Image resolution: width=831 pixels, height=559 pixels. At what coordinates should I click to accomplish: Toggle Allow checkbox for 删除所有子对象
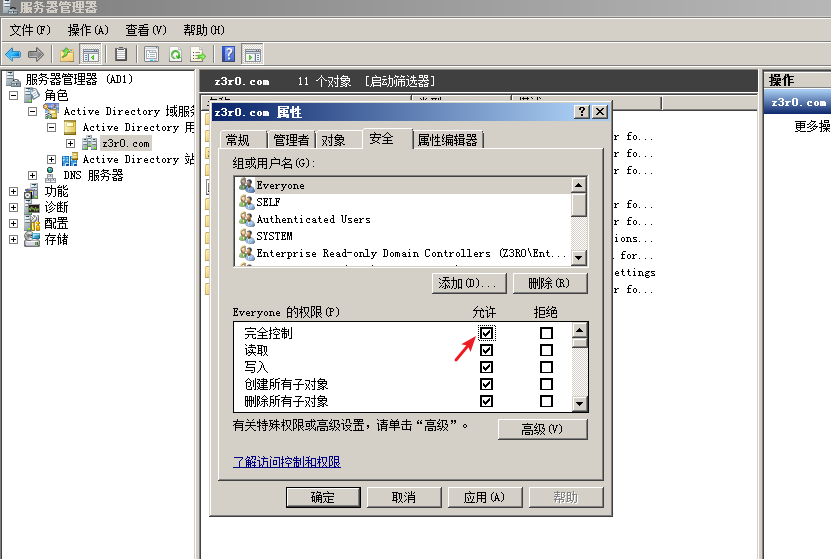pyautogui.click(x=486, y=401)
